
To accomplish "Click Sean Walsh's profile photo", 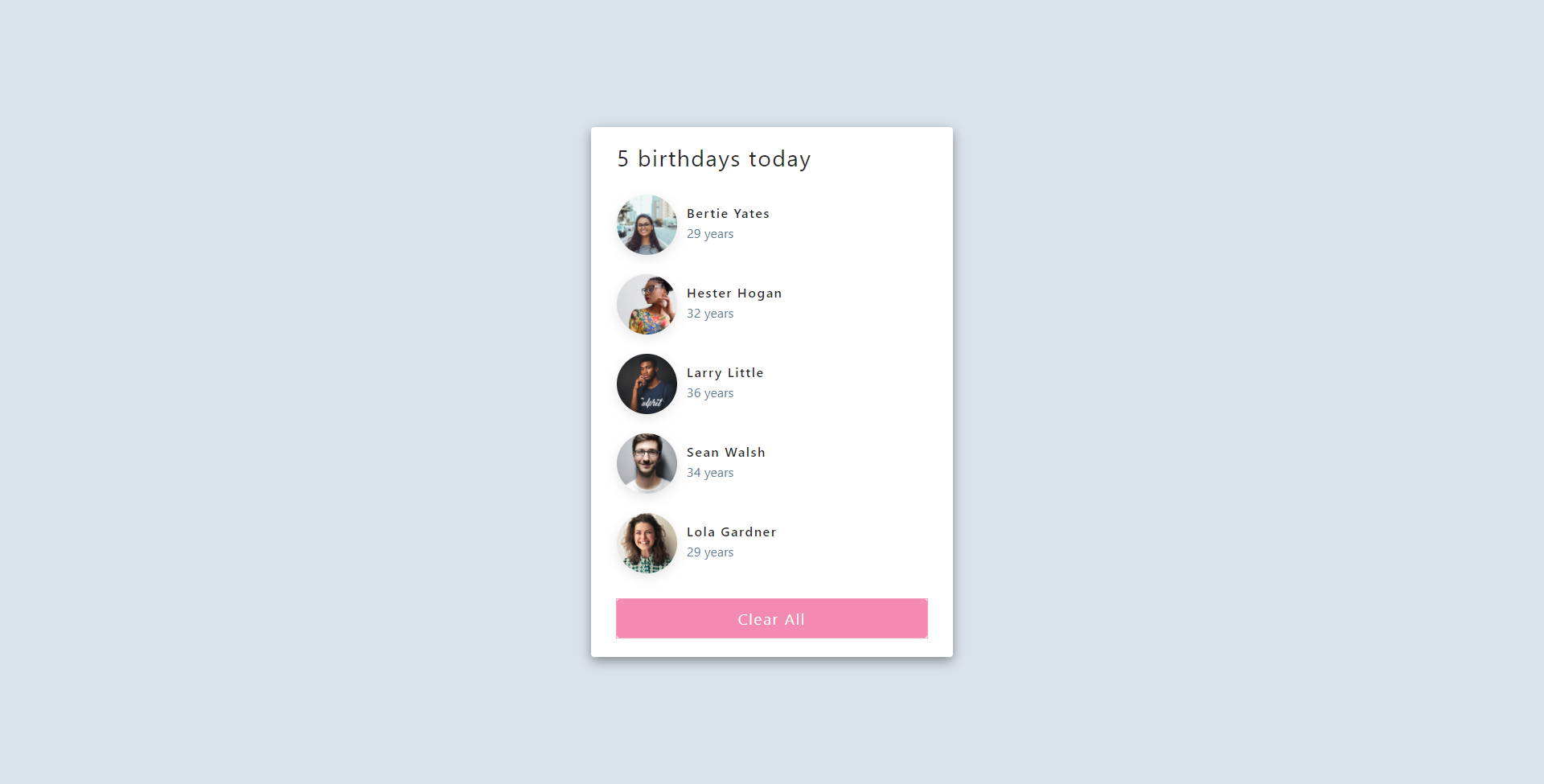I will point(647,463).
